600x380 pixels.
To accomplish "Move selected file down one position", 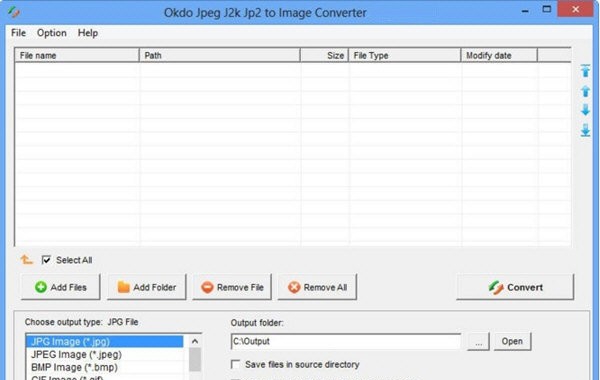I will click(x=585, y=110).
